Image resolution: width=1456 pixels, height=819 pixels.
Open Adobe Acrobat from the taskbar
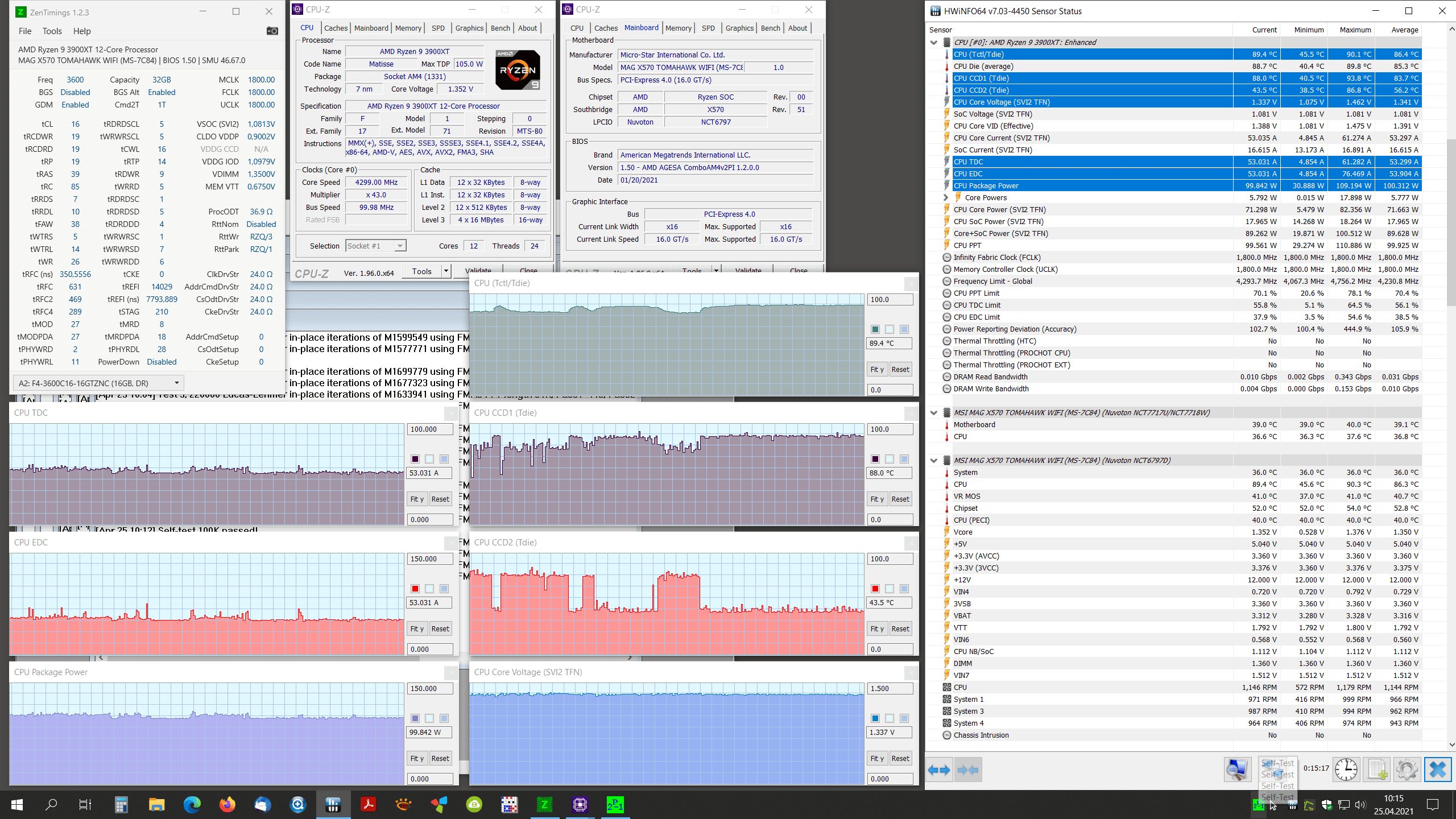[x=369, y=805]
